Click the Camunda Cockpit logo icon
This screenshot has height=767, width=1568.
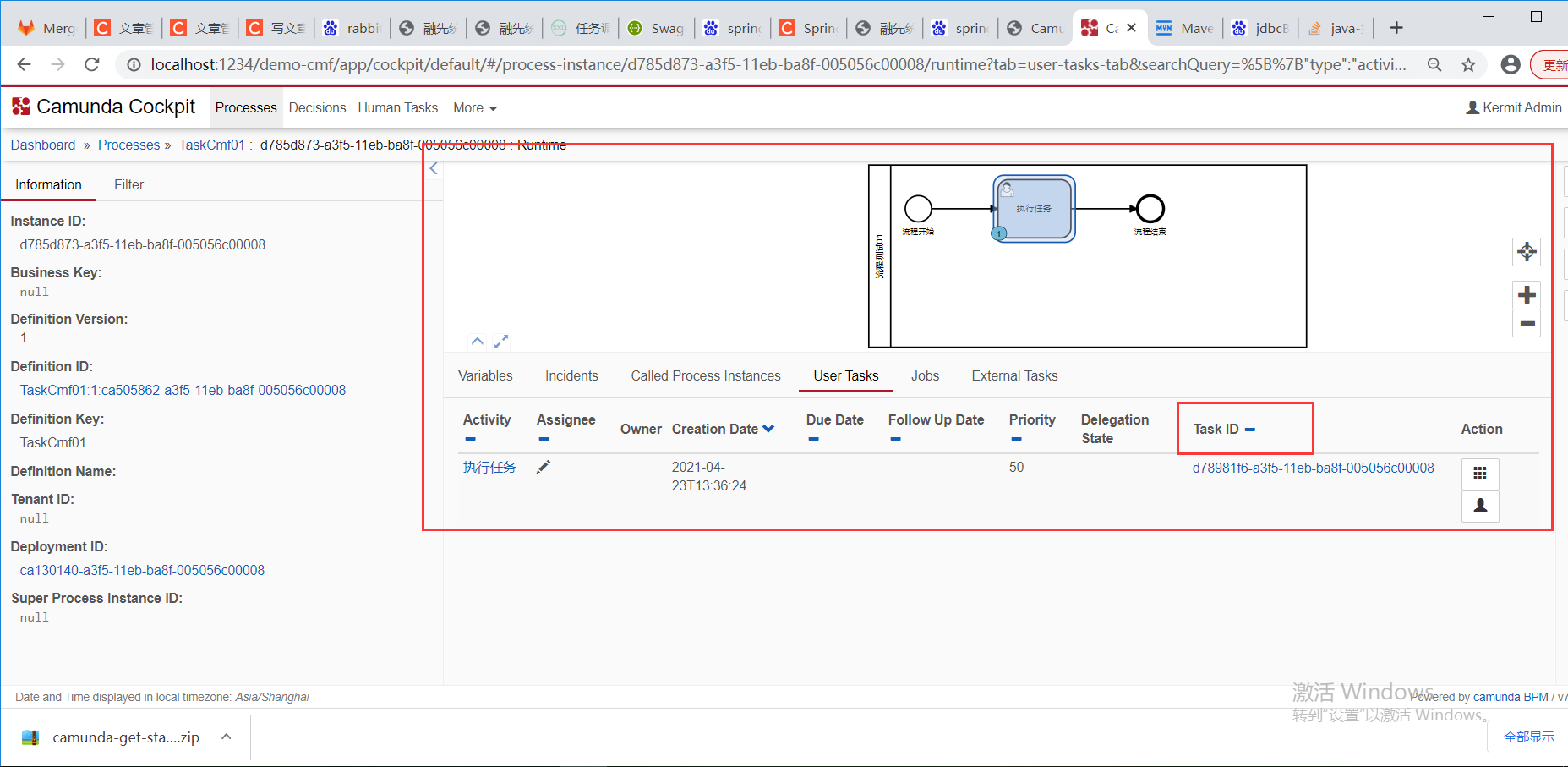[19, 107]
